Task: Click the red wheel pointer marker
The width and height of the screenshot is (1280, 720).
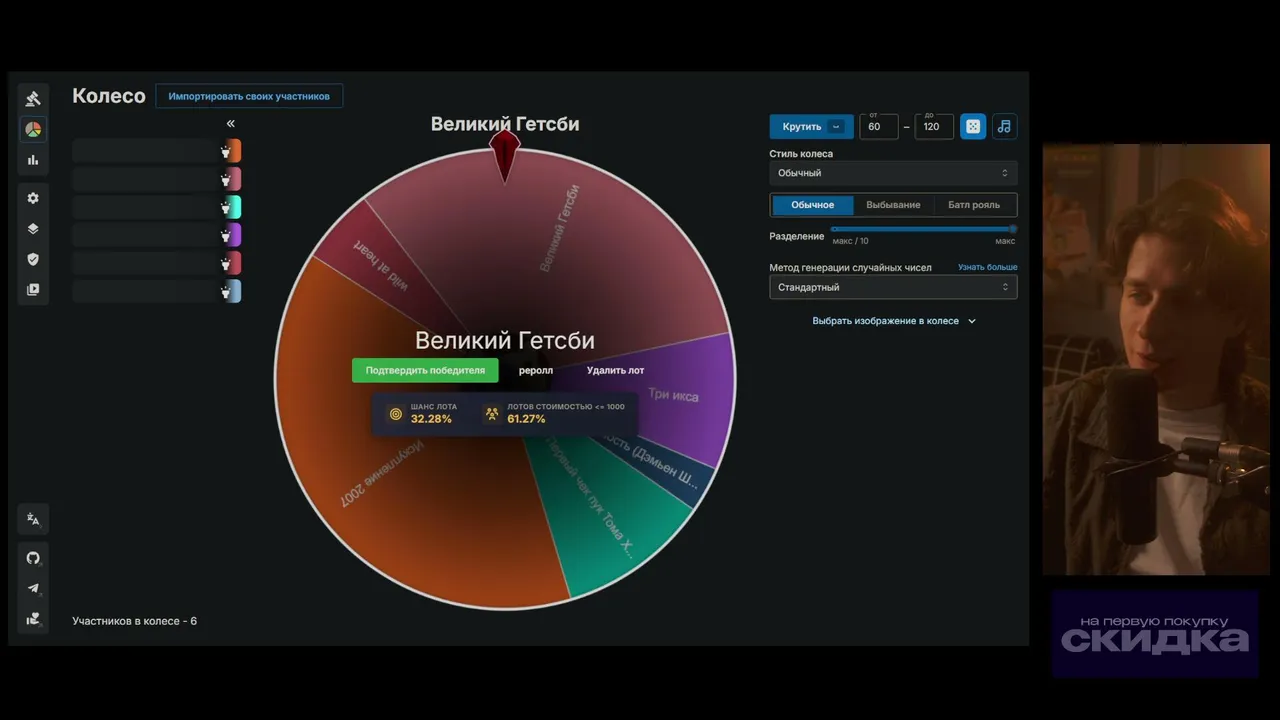Action: tap(505, 158)
